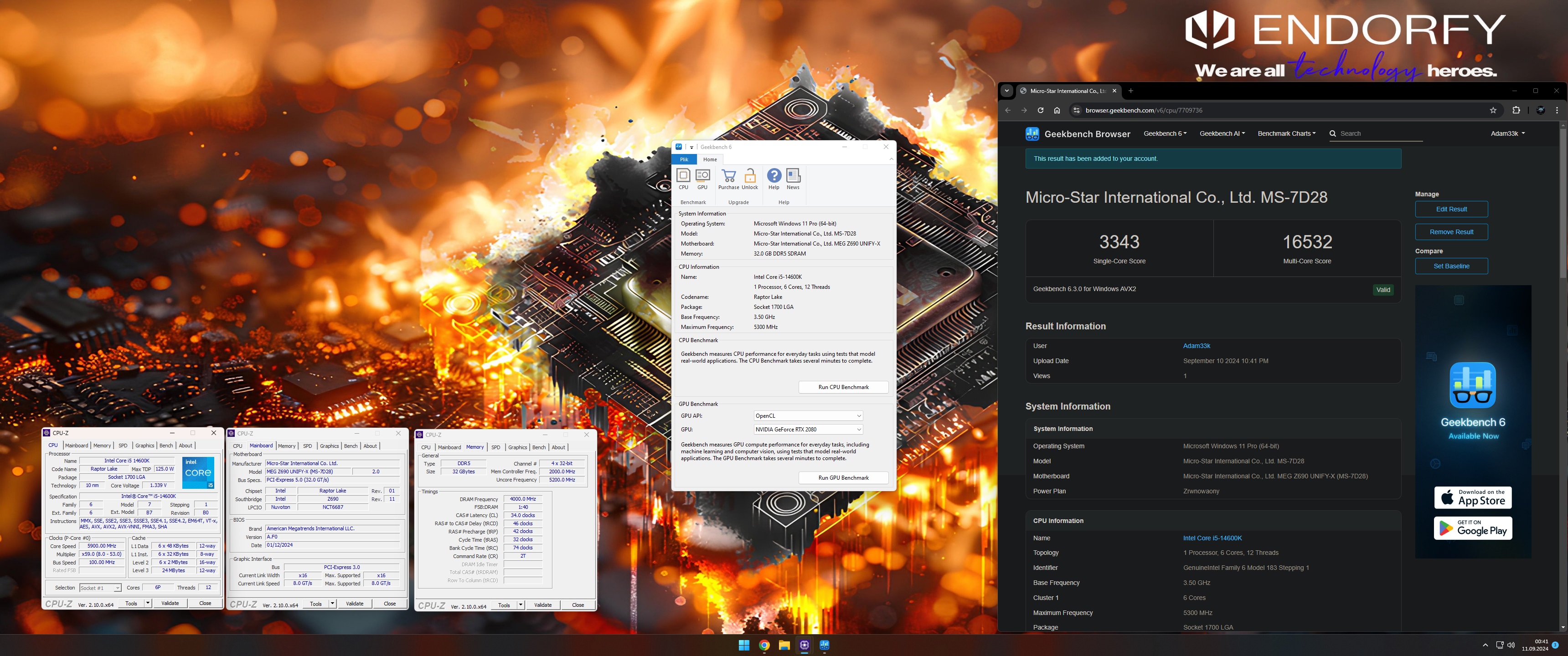Click the Edit Result button
Image resolution: width=1568 pixels, height=656 pixels.
pos(1451,209)
